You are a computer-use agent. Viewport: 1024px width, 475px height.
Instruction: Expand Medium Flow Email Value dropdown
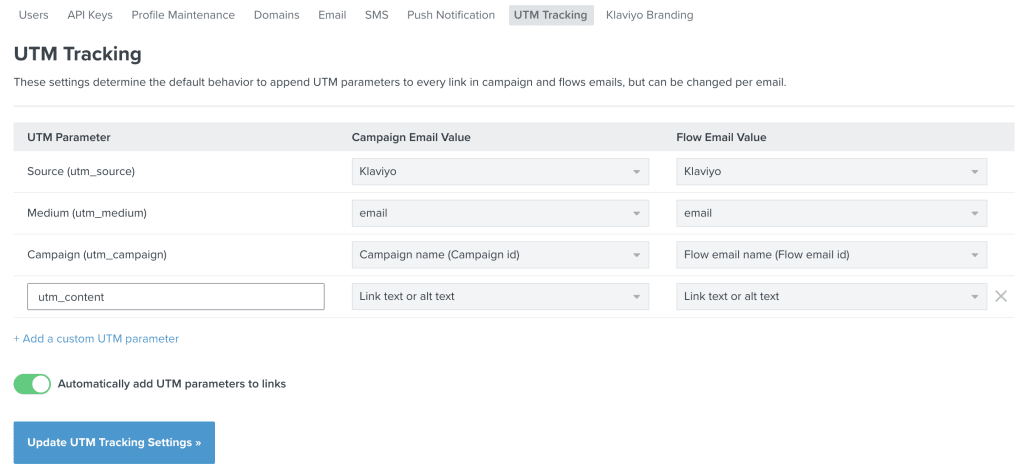coord(831,214)
